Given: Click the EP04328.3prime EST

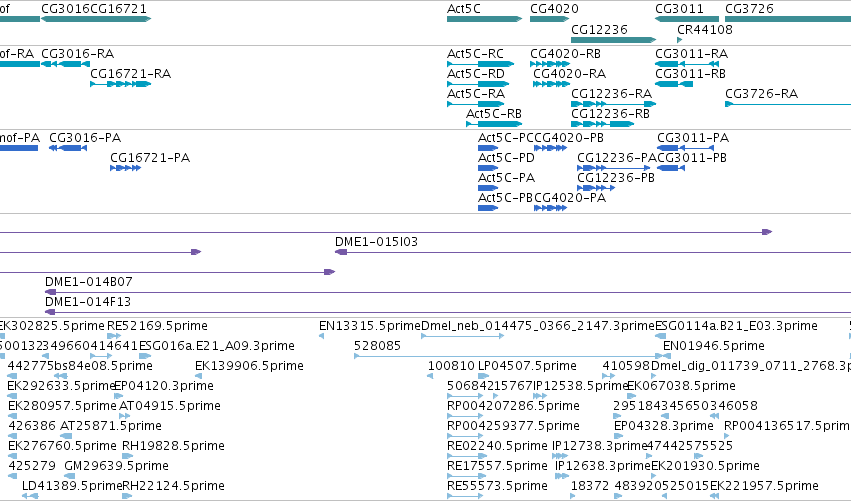Looking at the screenshot, I should (619, 436).
